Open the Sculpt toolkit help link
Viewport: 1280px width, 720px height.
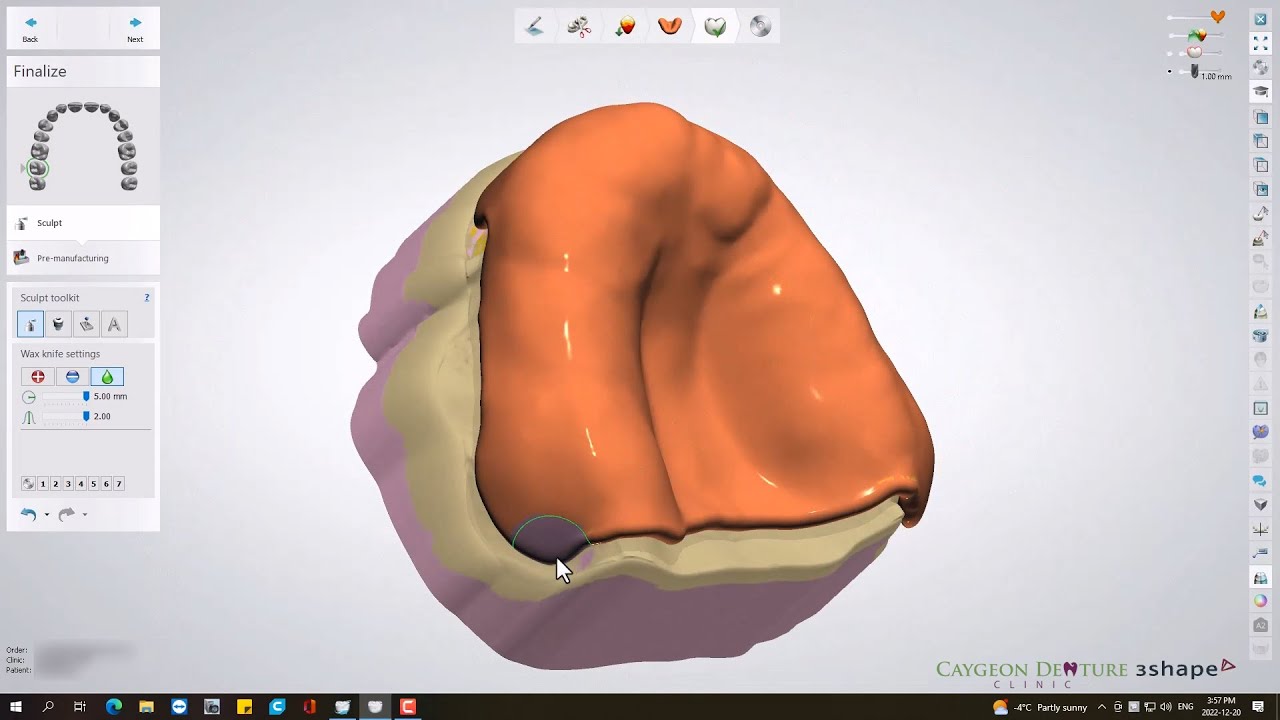click(x=147, y=298)
